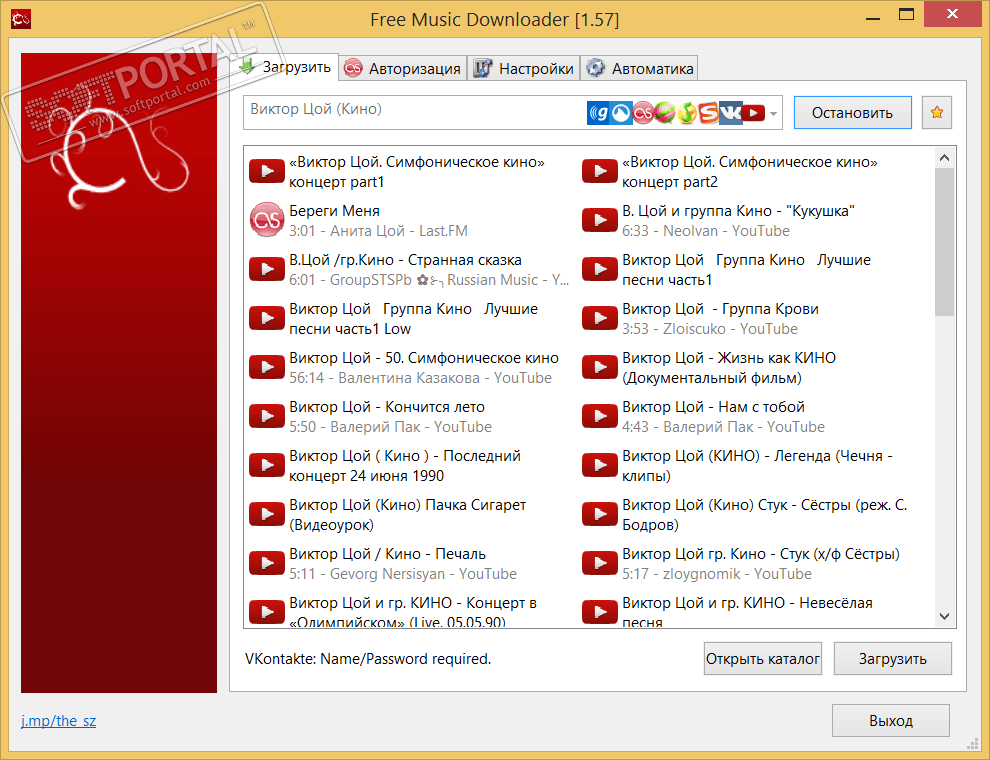Screen dimensions: 990x760
Task: Click YouTube icon for Группа Крови
Action: [599, 318]
